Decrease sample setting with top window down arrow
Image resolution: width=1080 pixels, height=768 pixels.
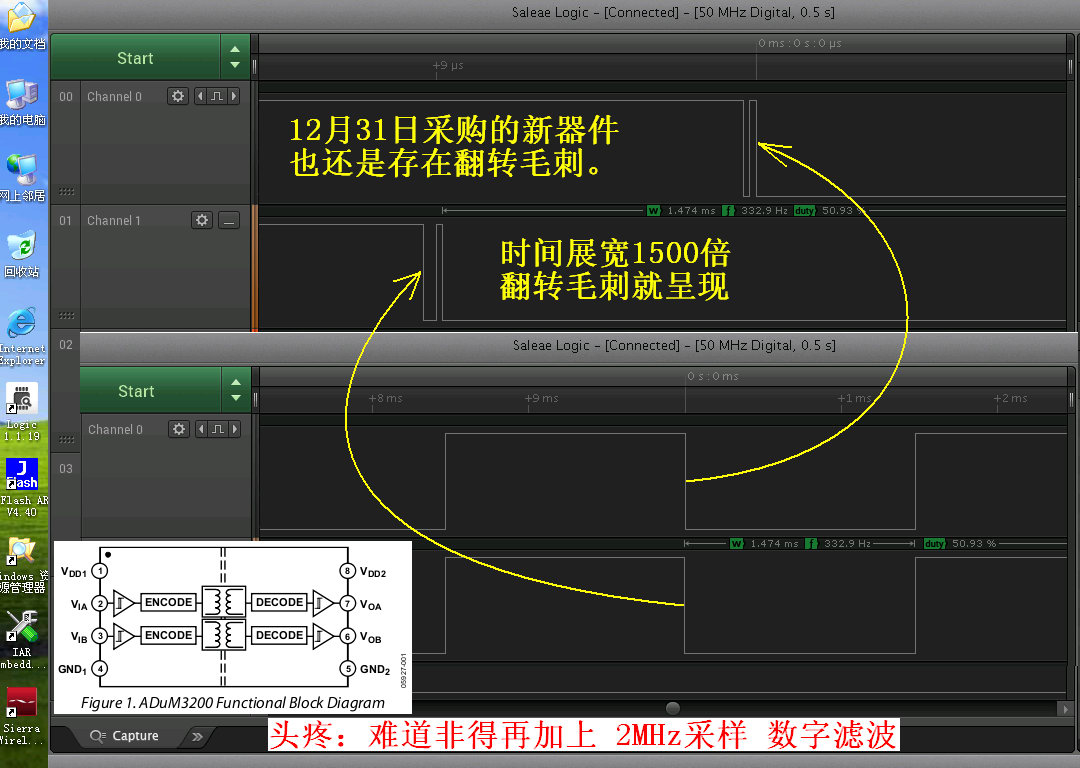235,65
